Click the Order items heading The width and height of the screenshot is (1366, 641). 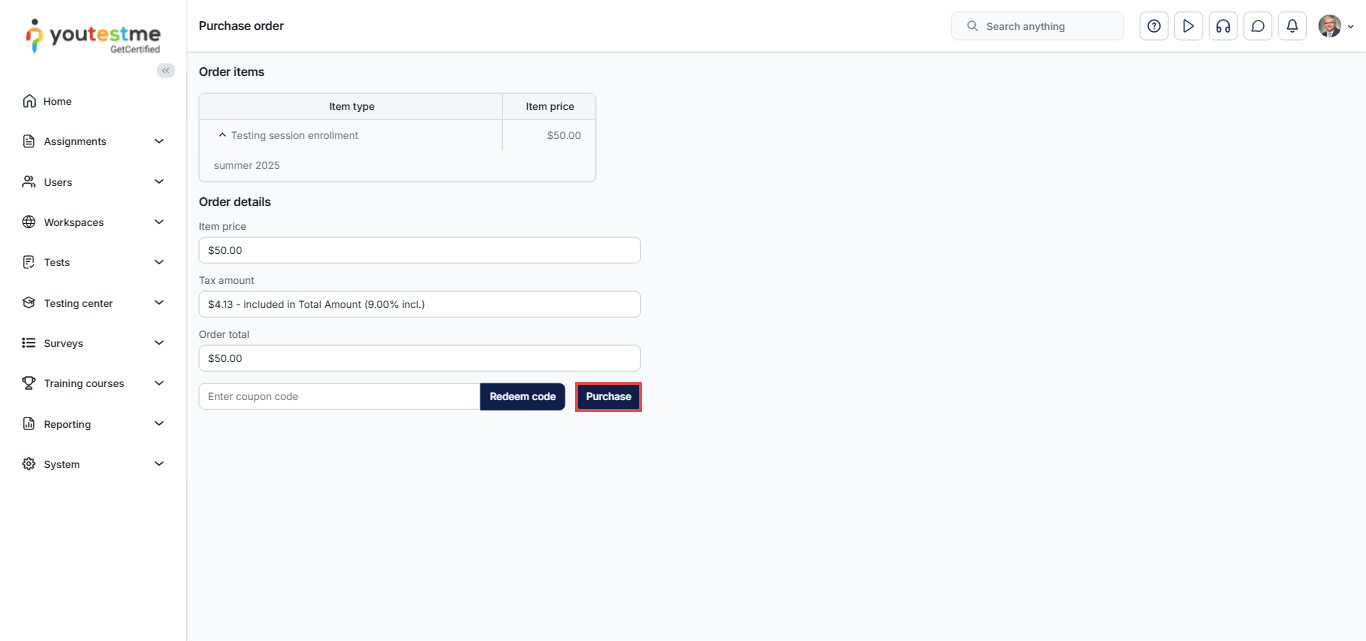[x=232, y=72]
